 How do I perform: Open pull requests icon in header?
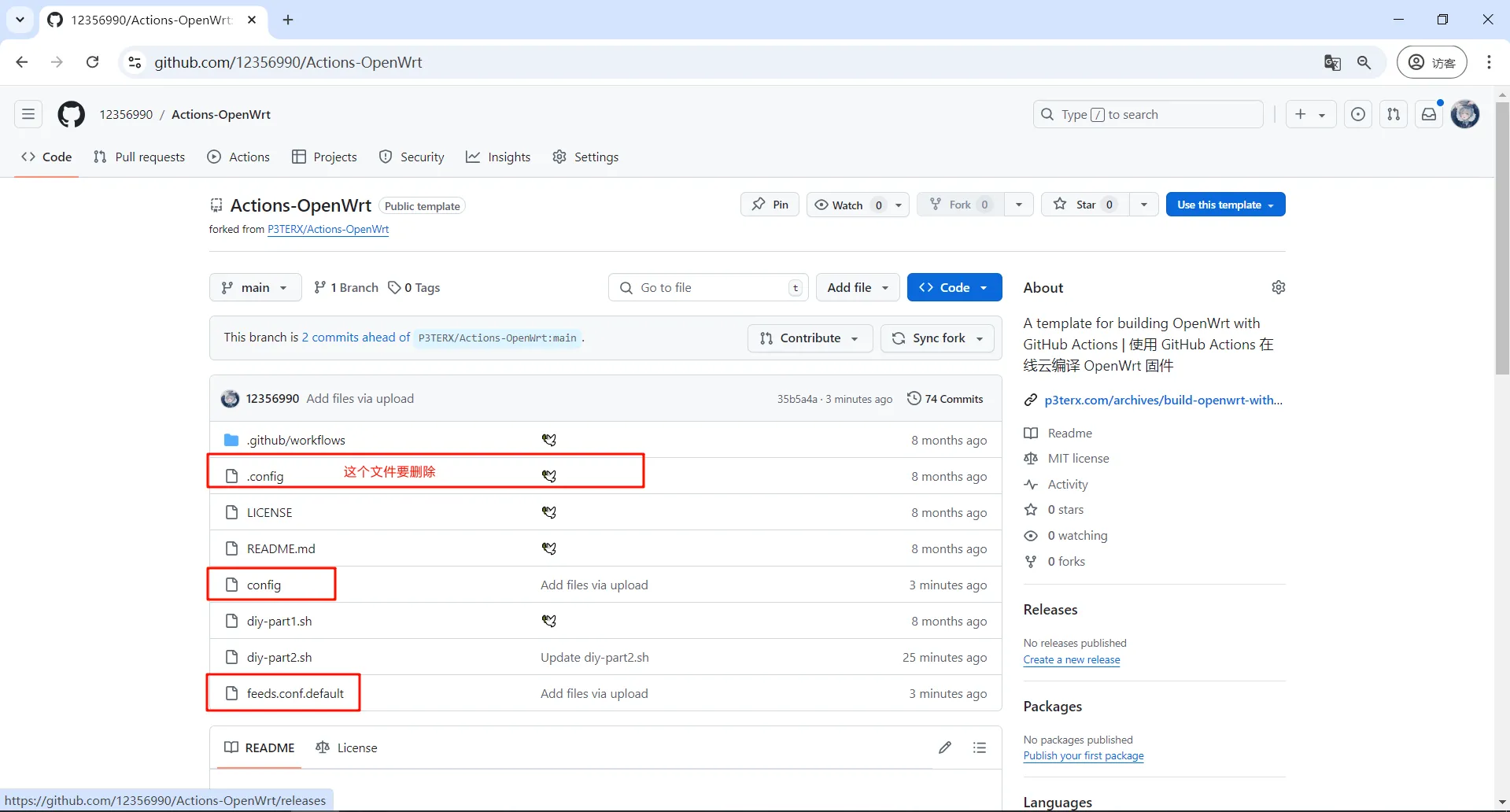click(x=1394, y=114)
